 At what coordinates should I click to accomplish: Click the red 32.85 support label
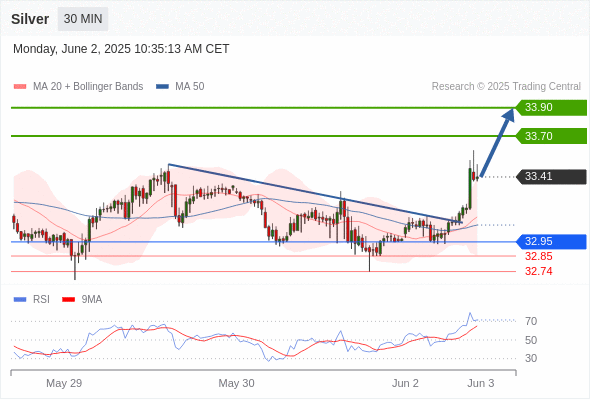pos(539,257)
